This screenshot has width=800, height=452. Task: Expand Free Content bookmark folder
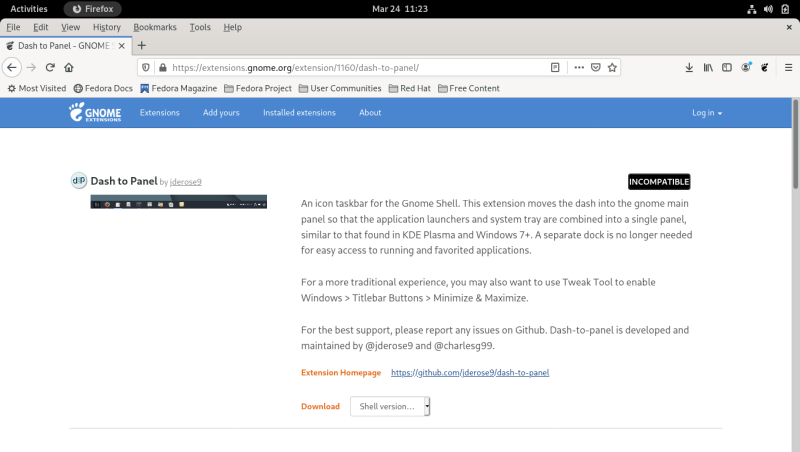[468, 88]
